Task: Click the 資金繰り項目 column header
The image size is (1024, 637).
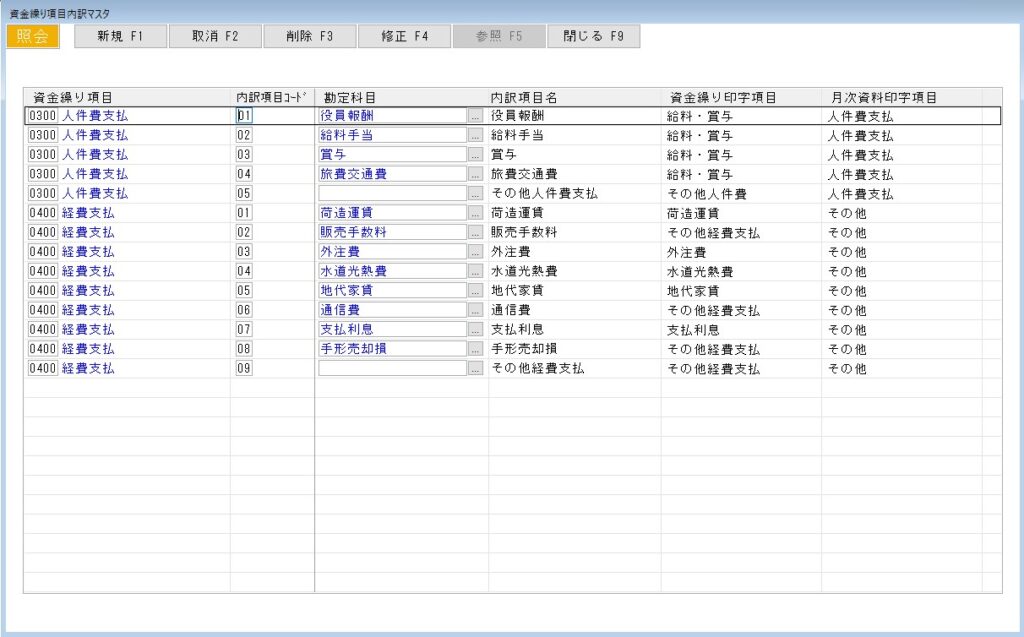Action: pos(127,97)
